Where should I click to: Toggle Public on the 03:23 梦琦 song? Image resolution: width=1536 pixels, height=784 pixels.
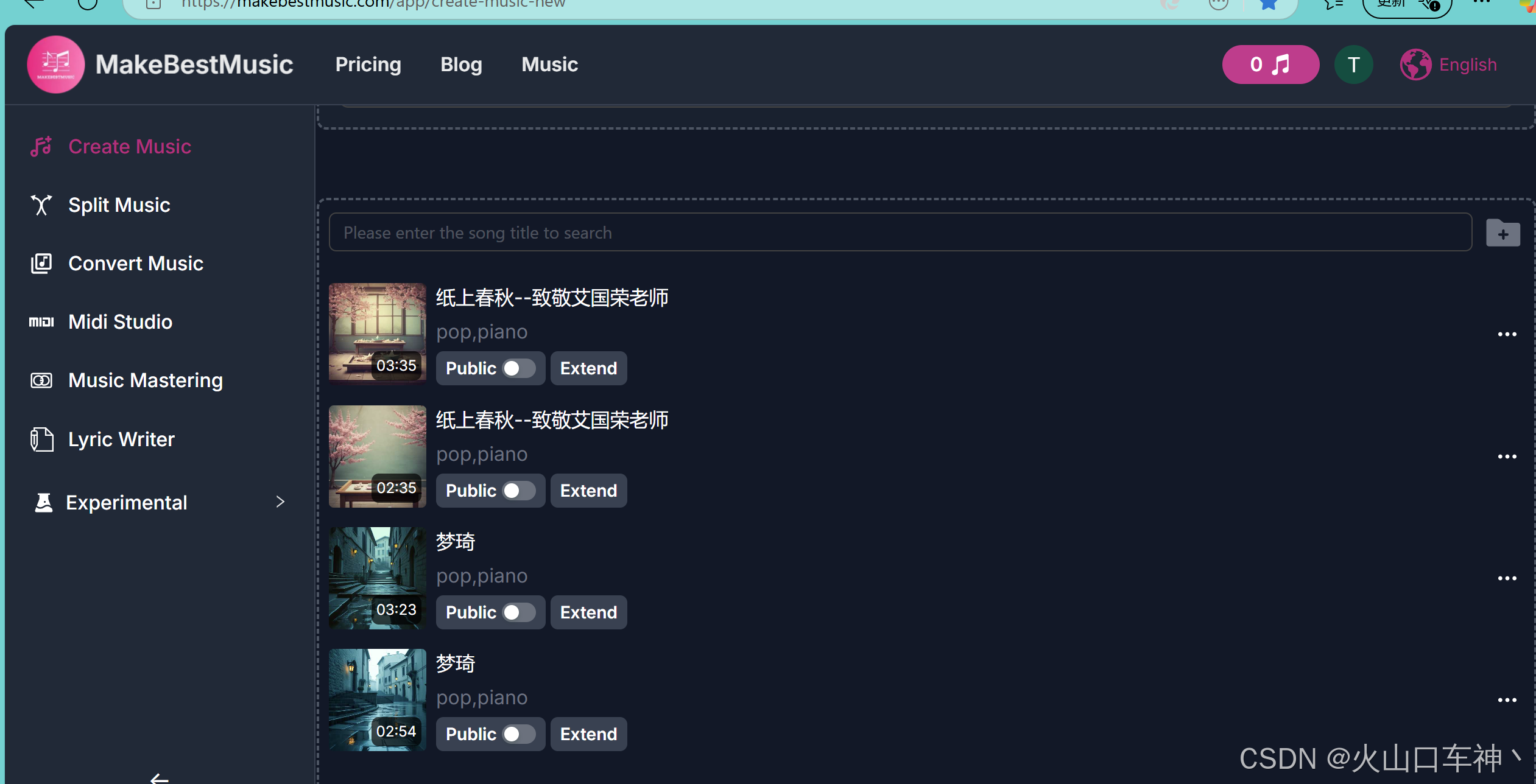(518, 612)
